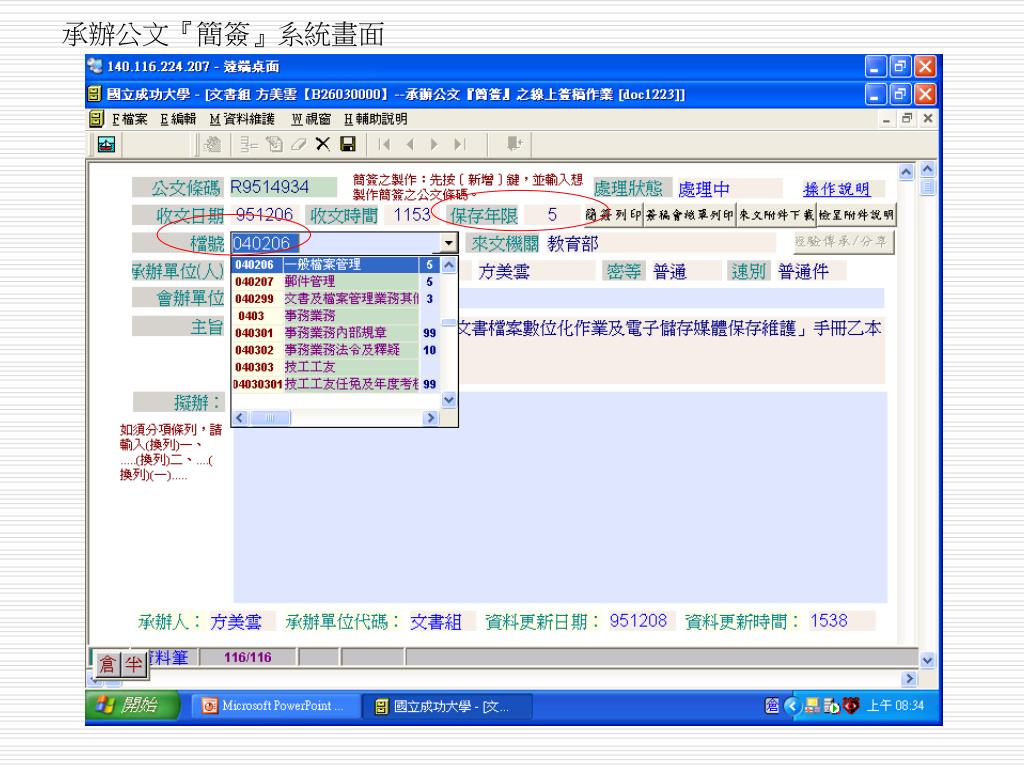Open the 資料維護 menu
Image resolution: width=1024 pixels, height=768 pixels.
pos(242,119)
